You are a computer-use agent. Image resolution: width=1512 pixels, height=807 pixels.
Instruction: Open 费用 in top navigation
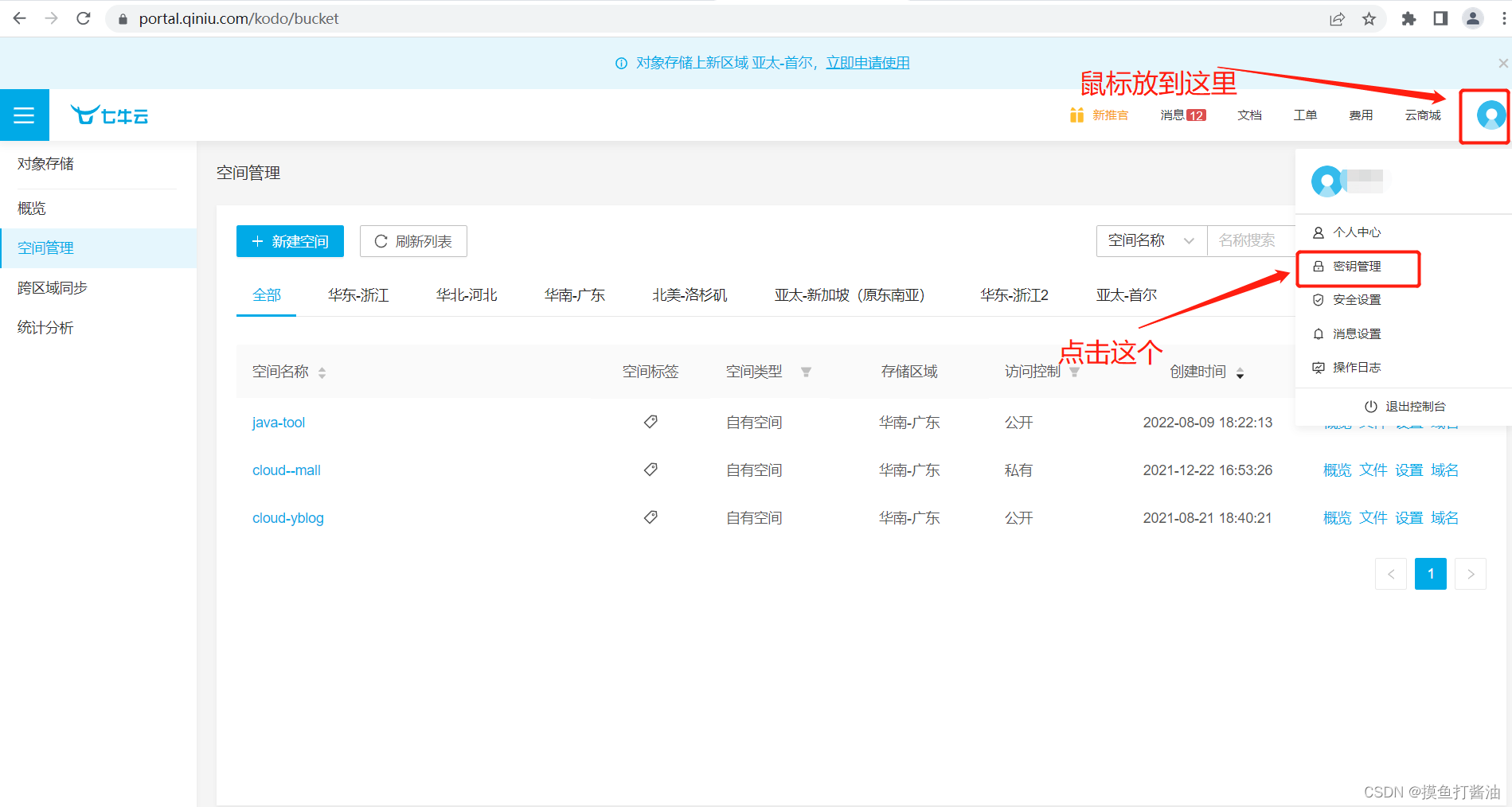[1361, 115]
